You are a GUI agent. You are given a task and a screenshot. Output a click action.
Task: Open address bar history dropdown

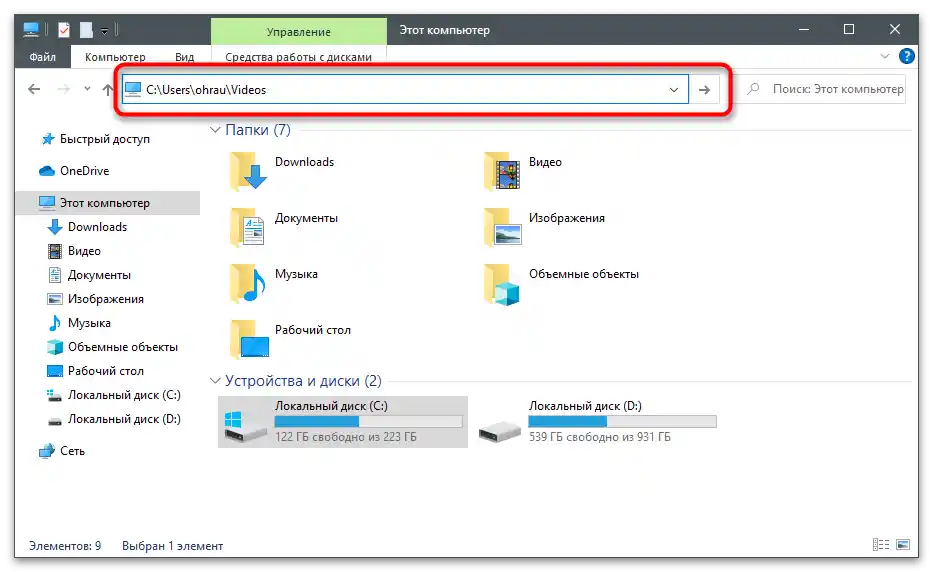click(x=674, y=90)
